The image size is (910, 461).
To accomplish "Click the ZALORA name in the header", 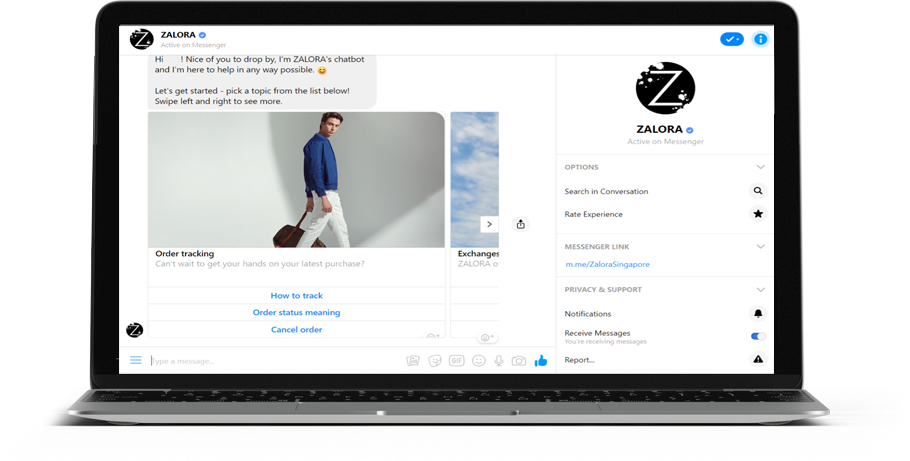I will click(178, 35).
